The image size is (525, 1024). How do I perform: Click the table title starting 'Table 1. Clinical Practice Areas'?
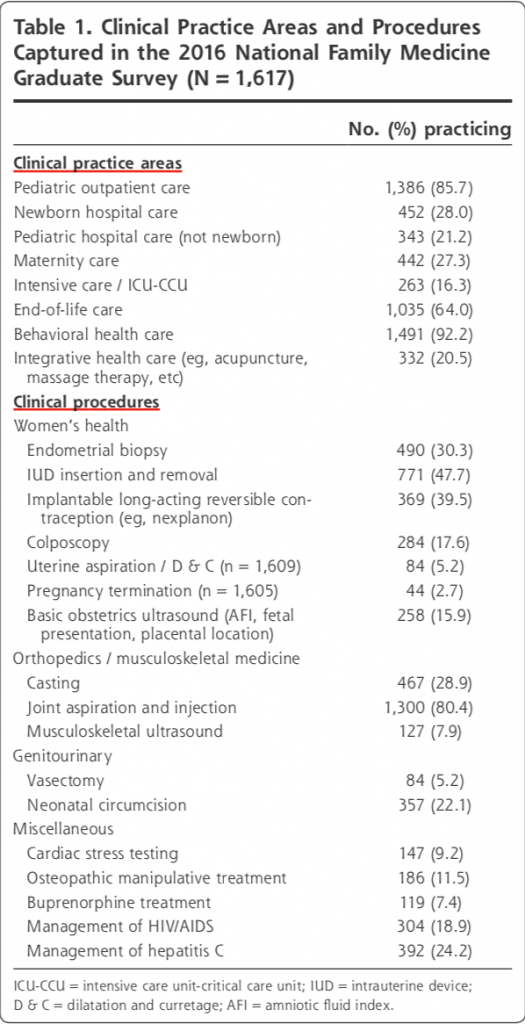tap(251, 52)
